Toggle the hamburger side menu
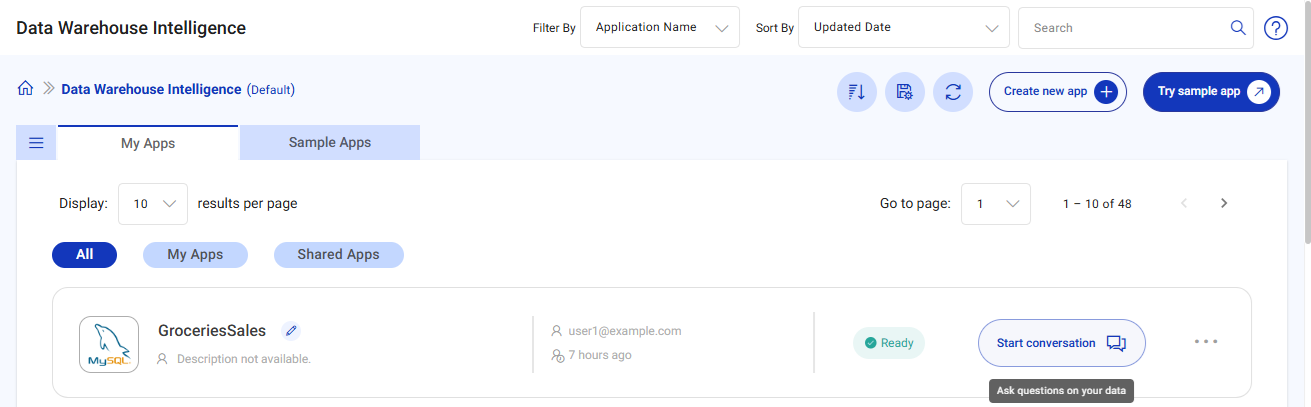1311x407 pixels. (36, 143)
